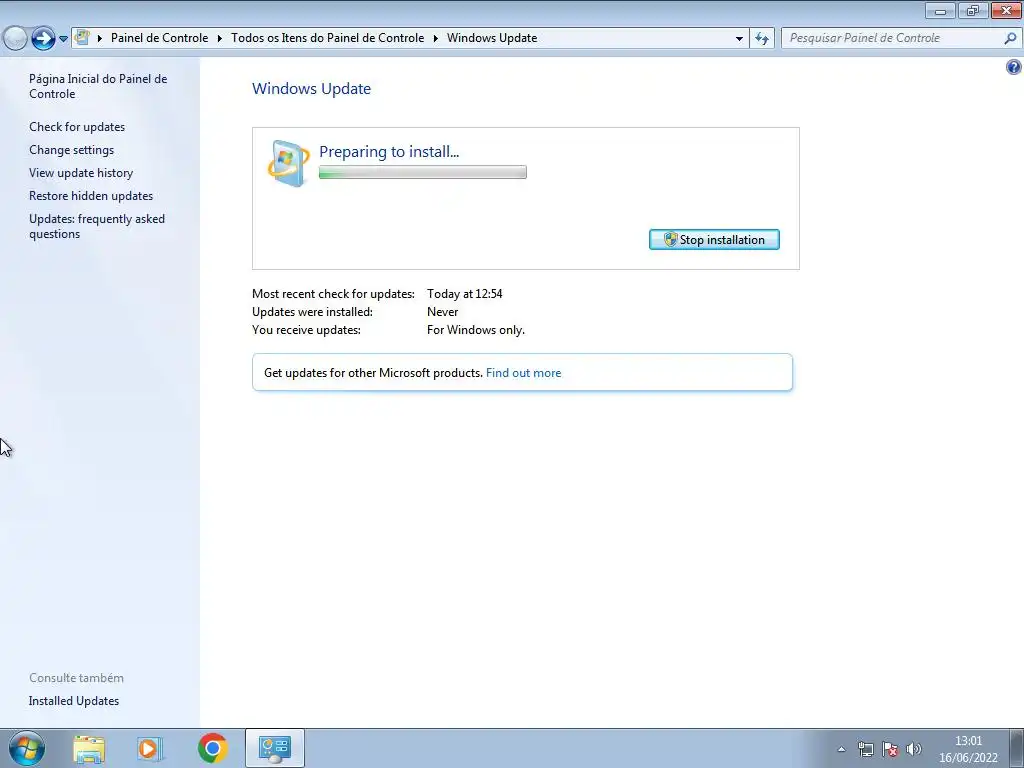Click the installation progress bar
The width and height of the screenshot is (1024, 768).
pyautogui.click(x=423, y=172)
